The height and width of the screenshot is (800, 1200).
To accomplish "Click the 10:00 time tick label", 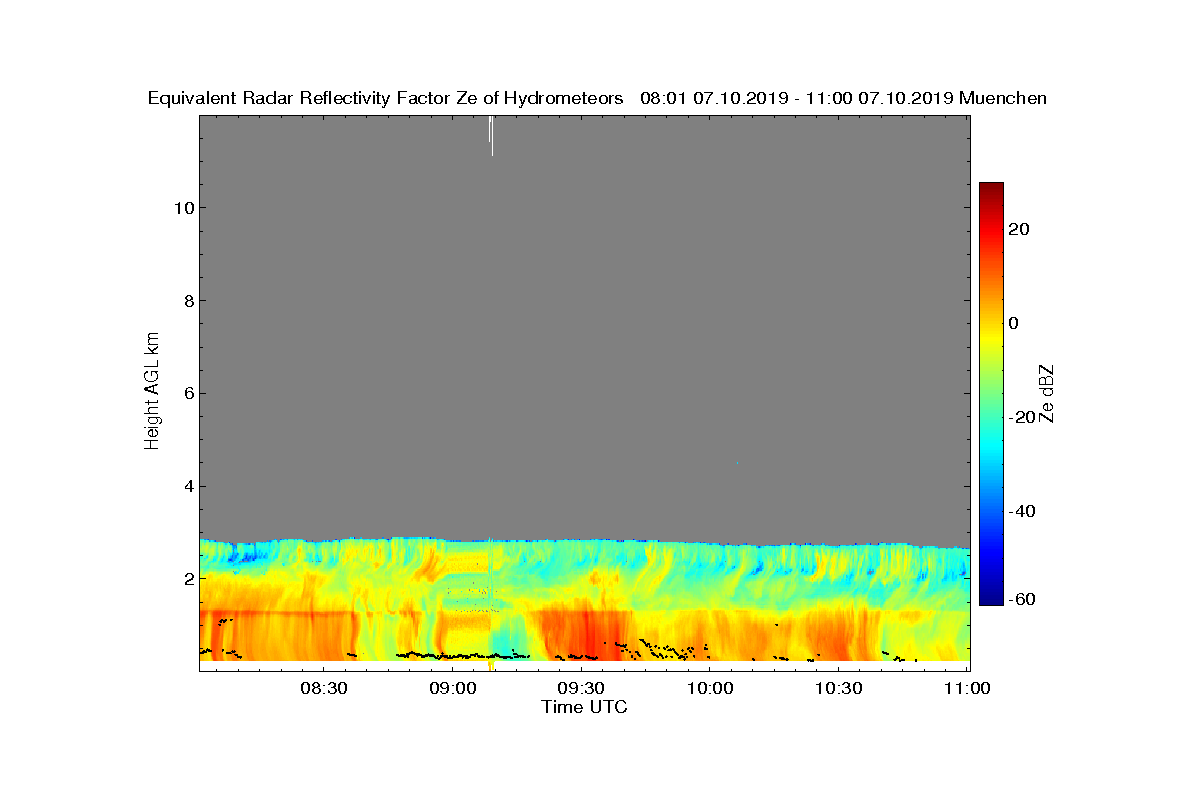I will [x=711, y=688].
